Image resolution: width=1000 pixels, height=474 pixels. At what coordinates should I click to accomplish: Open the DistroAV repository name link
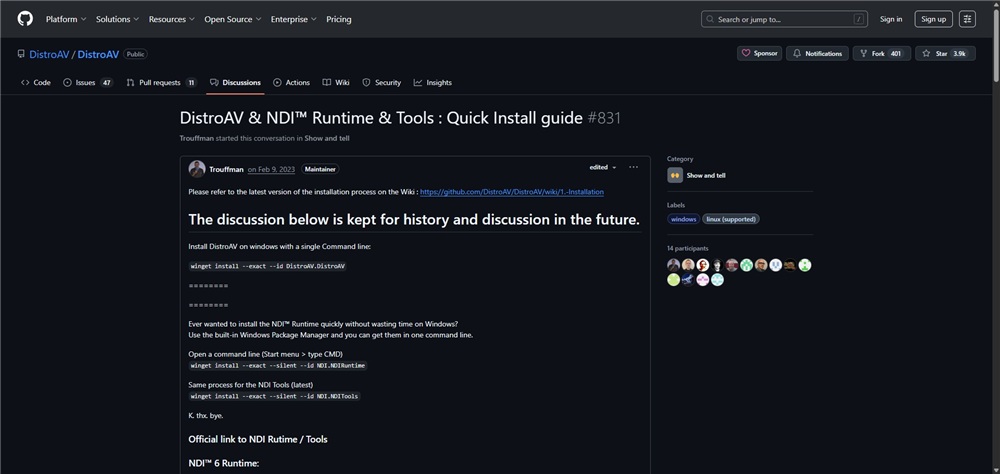pos(98,54)
